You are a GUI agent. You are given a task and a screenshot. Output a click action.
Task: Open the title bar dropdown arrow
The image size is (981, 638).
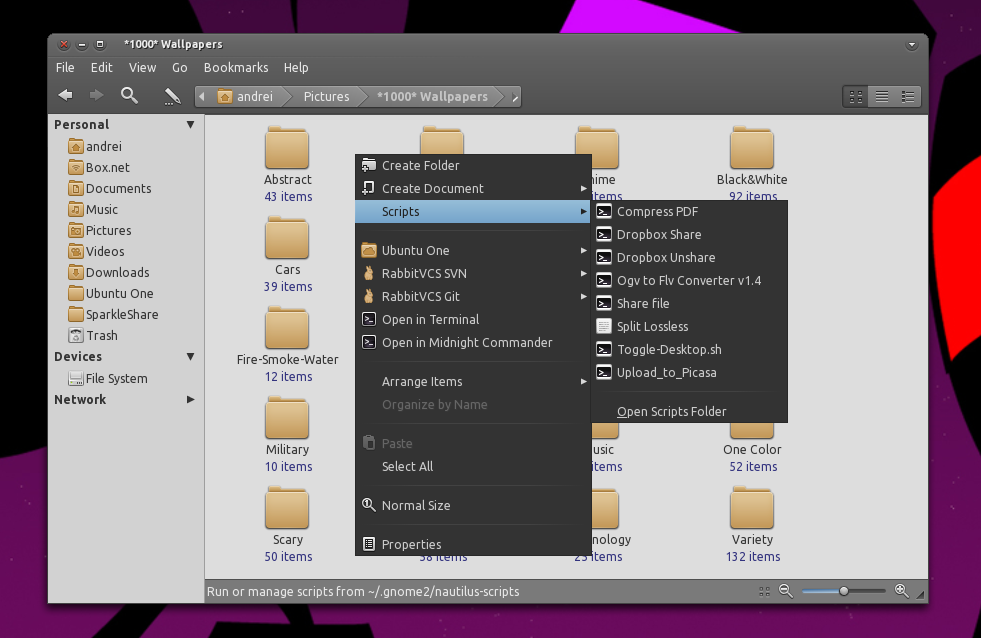point(912,45)
